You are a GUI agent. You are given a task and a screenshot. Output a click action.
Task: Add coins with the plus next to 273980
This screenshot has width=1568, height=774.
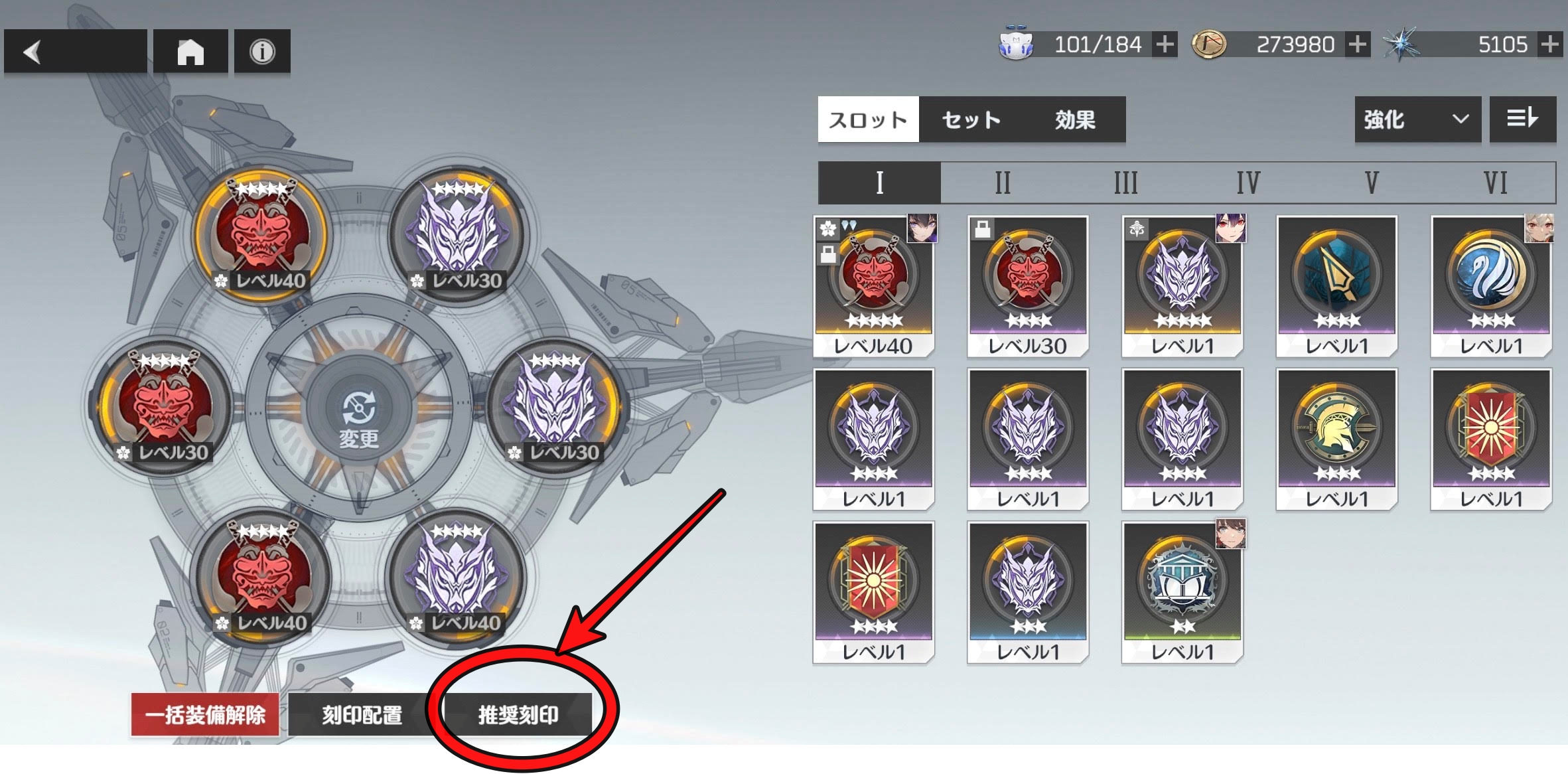1358,44
